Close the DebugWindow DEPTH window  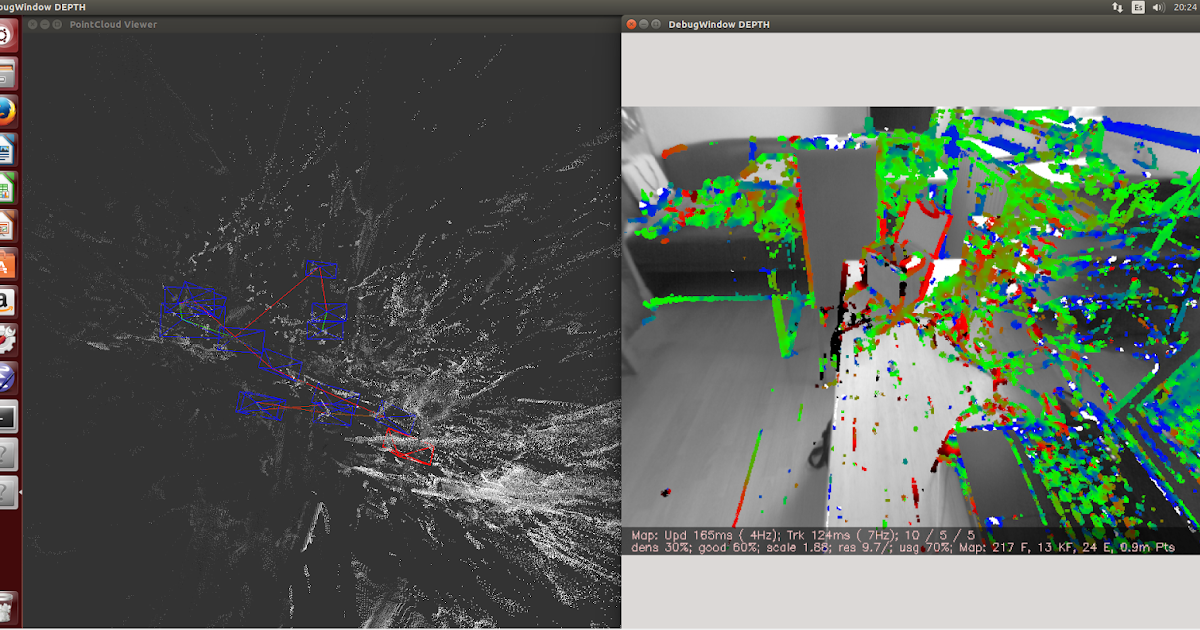pyautogui.click(x=630, y=24)
